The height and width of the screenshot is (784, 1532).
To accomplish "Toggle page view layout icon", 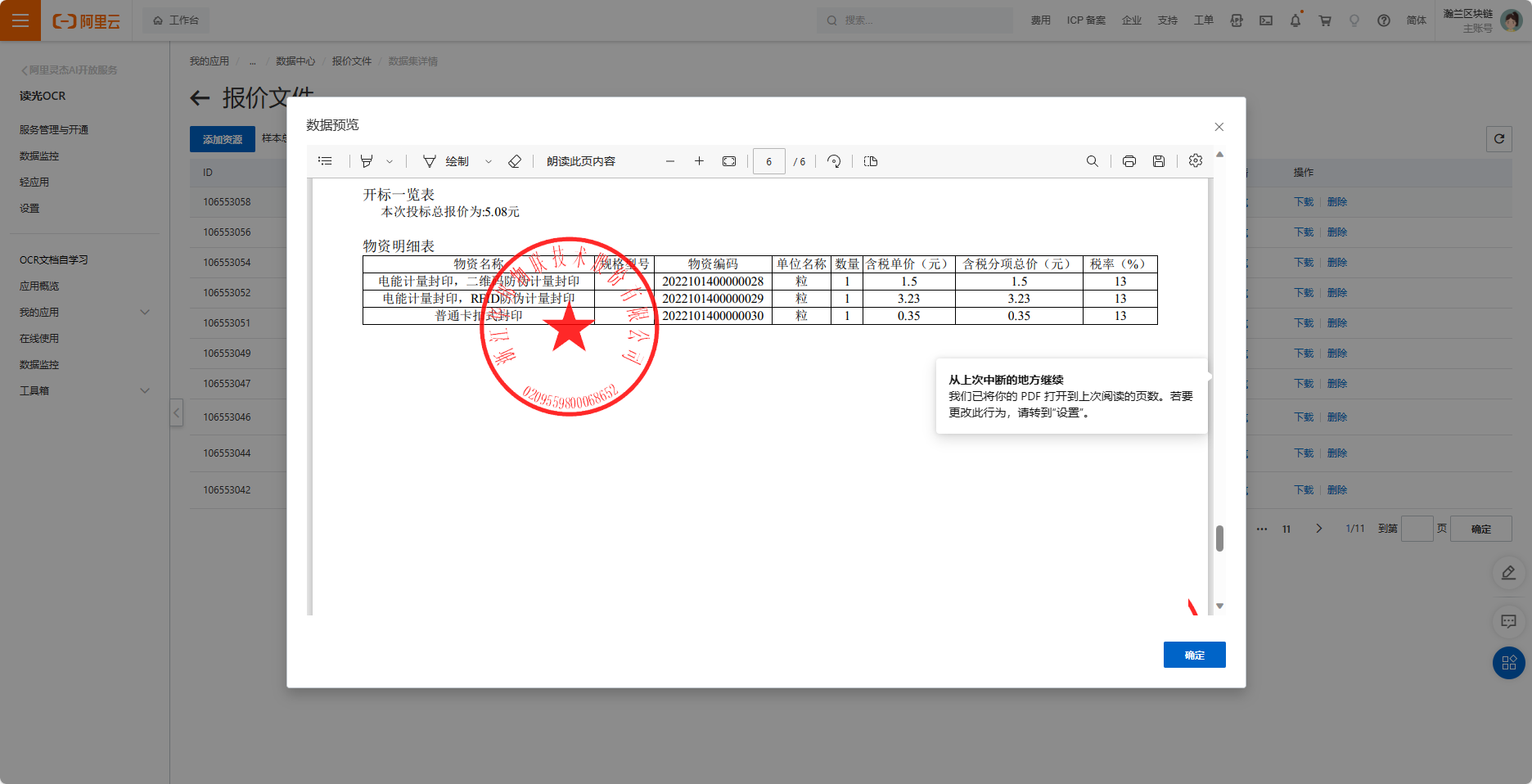I will (871, 161).
